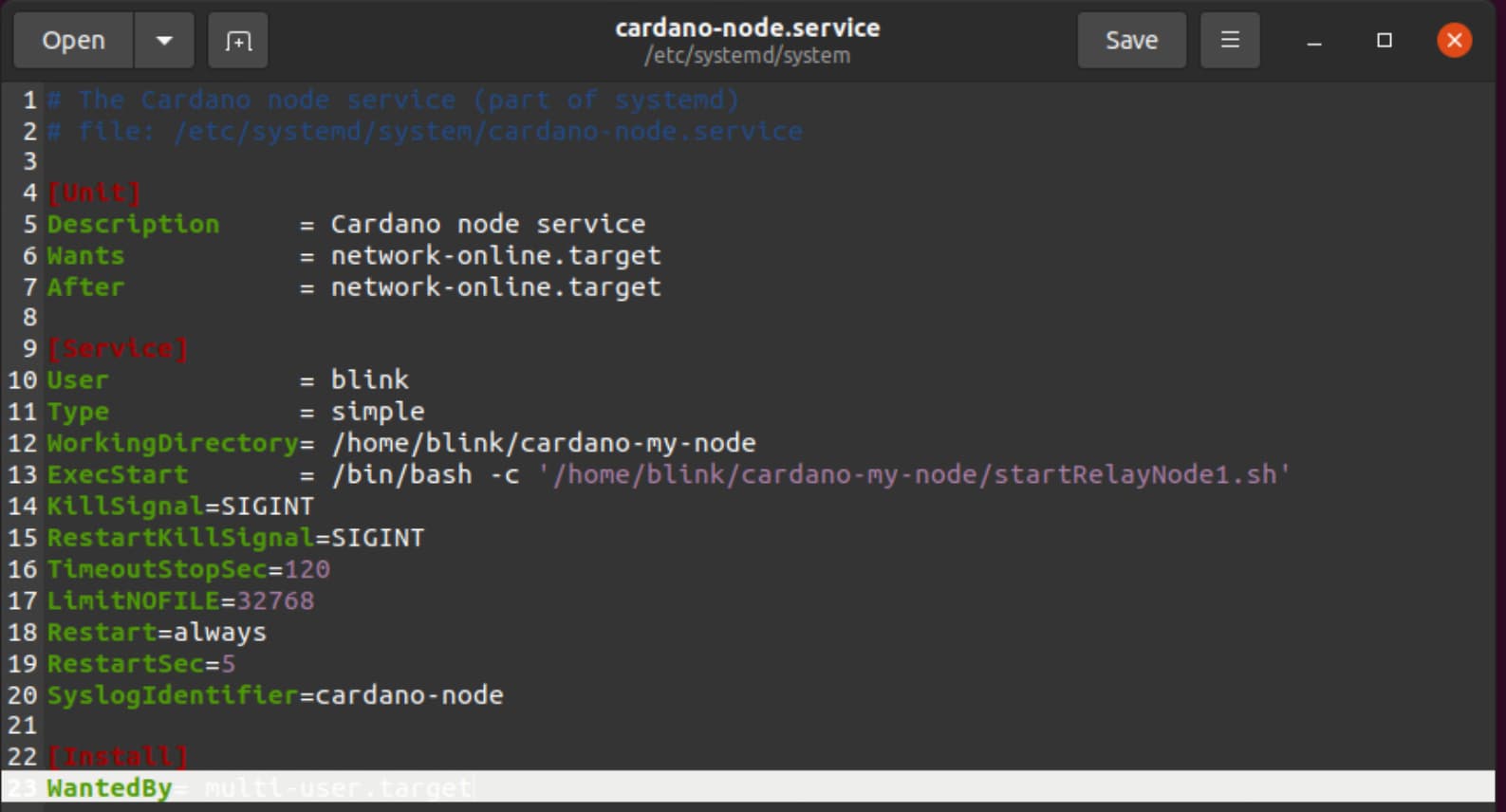Place cursor on the [Service] section header
The width and height of the screenshot is (1506, 812).
(x=118, y=349)
